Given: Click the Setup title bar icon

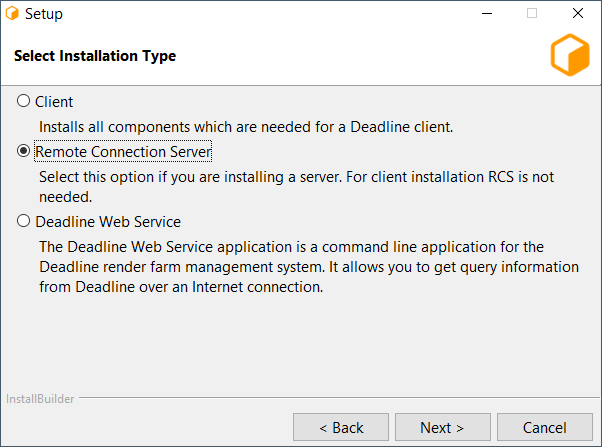Looking at the screenshot, I should pos(12,13).
